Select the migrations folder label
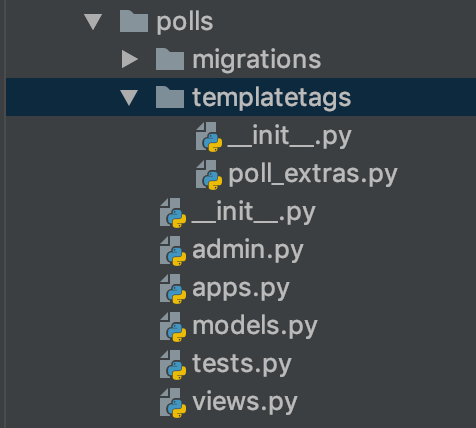The image size is (476, 428). 257,60
